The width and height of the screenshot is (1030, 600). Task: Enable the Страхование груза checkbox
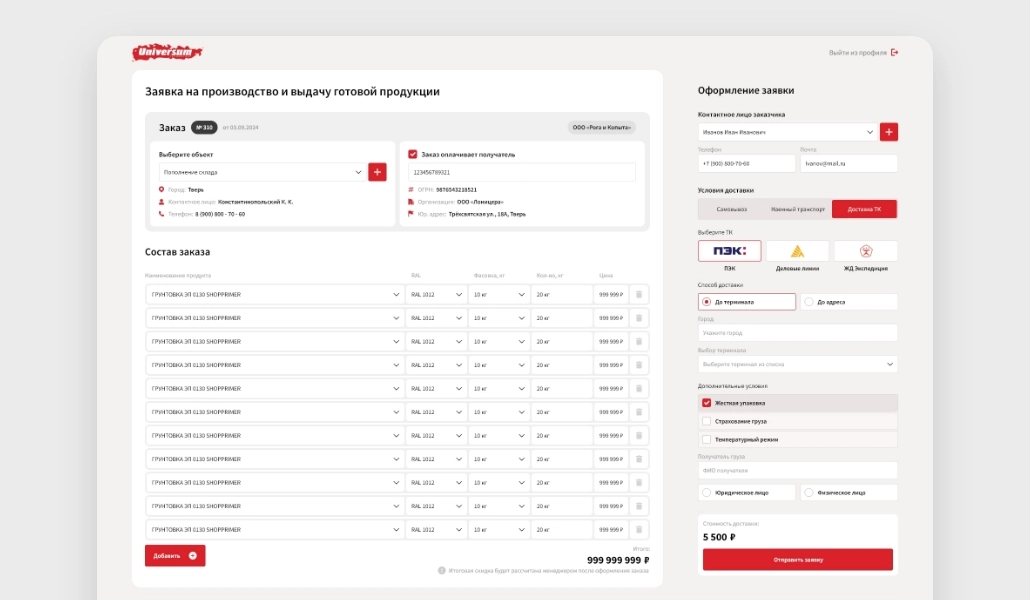click(707, 421)
